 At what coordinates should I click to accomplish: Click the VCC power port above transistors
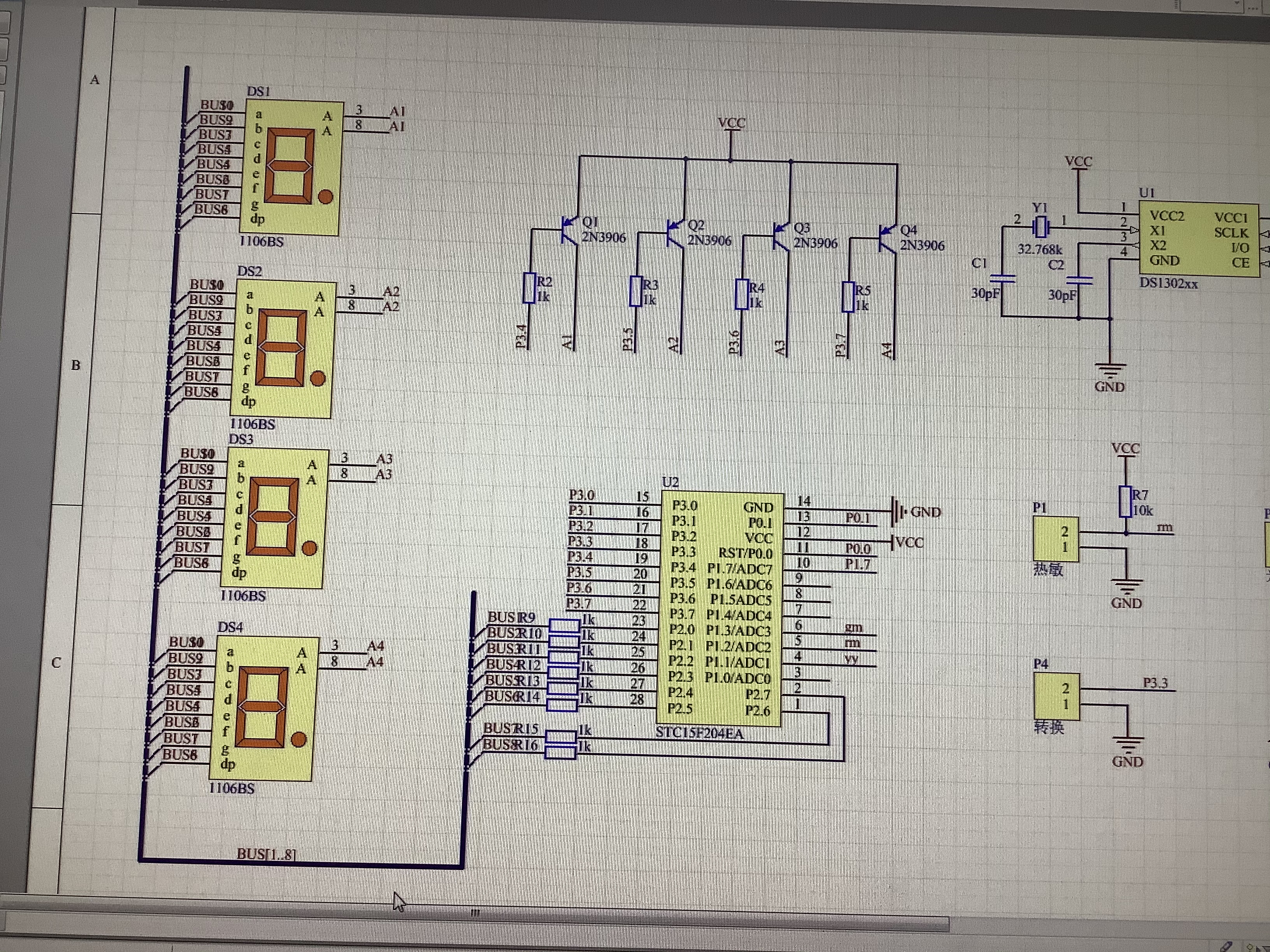coord(731,125)
